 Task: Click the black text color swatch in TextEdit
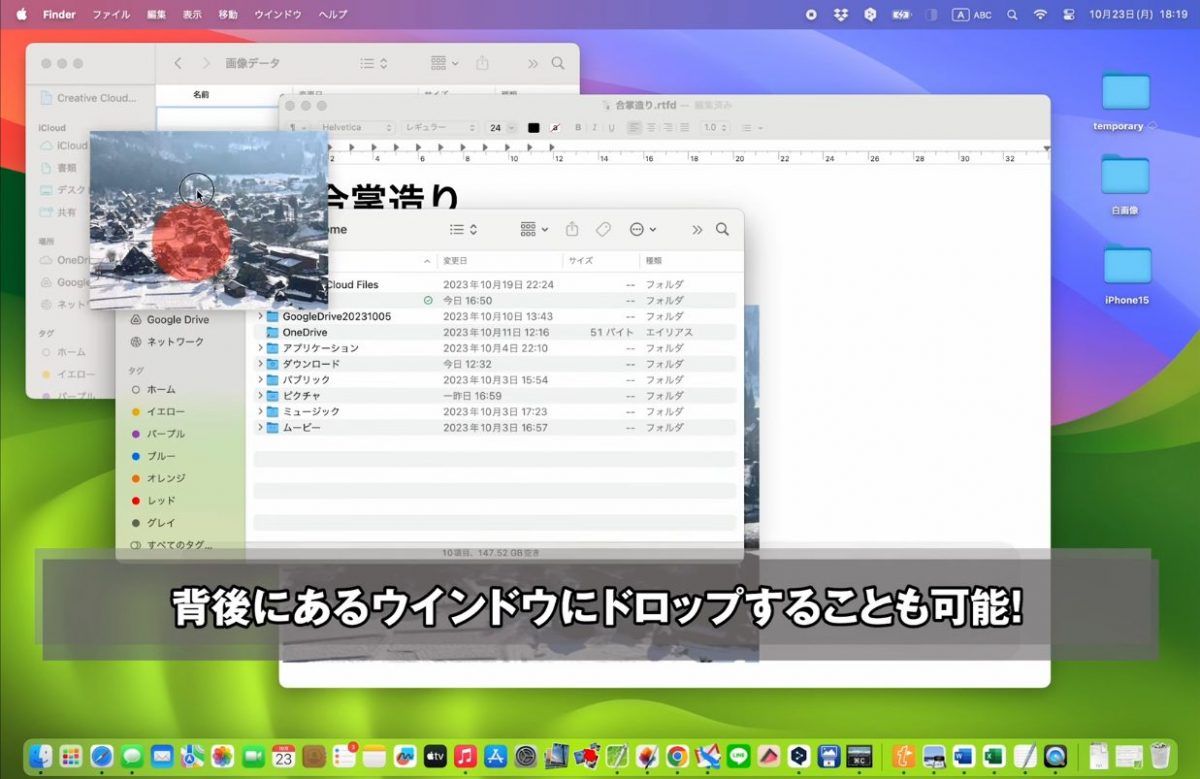click(533, 128)
